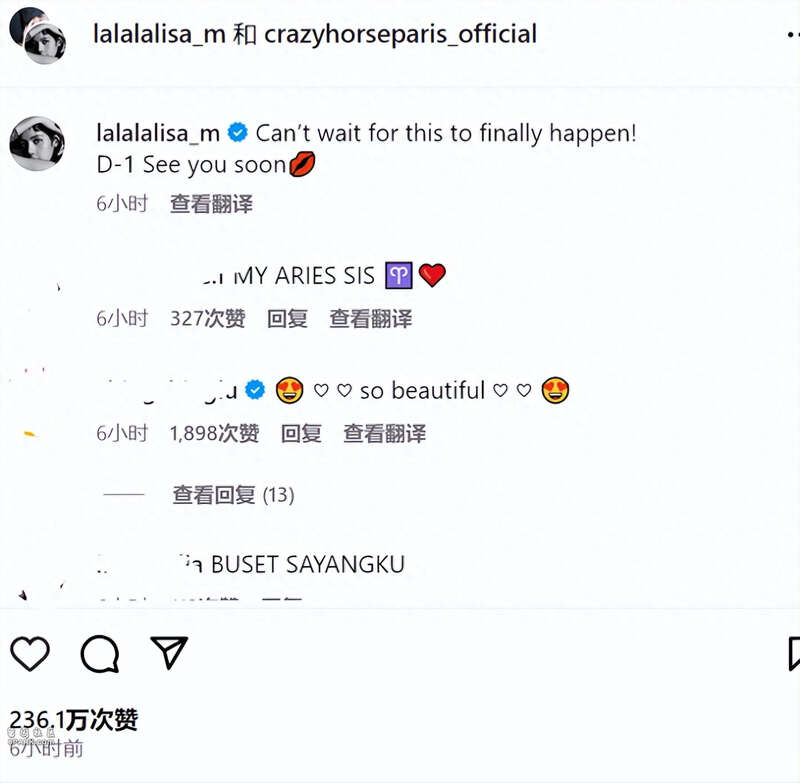This screenshot has width=800, height=784.
Task: Open comments with the speech bubble icon
Action: [100, 653]
